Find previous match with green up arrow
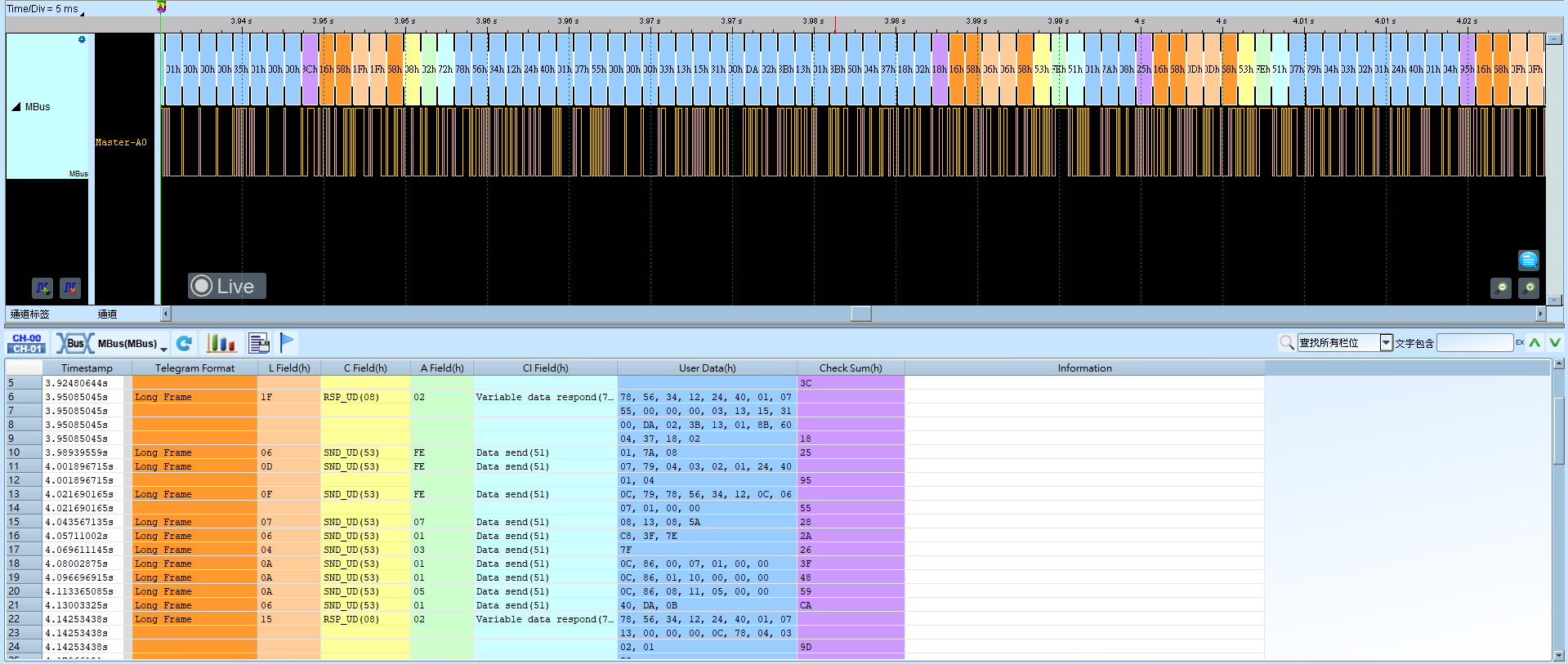The height and width of the screenshot is (664, 1568). pos(1534,343)
